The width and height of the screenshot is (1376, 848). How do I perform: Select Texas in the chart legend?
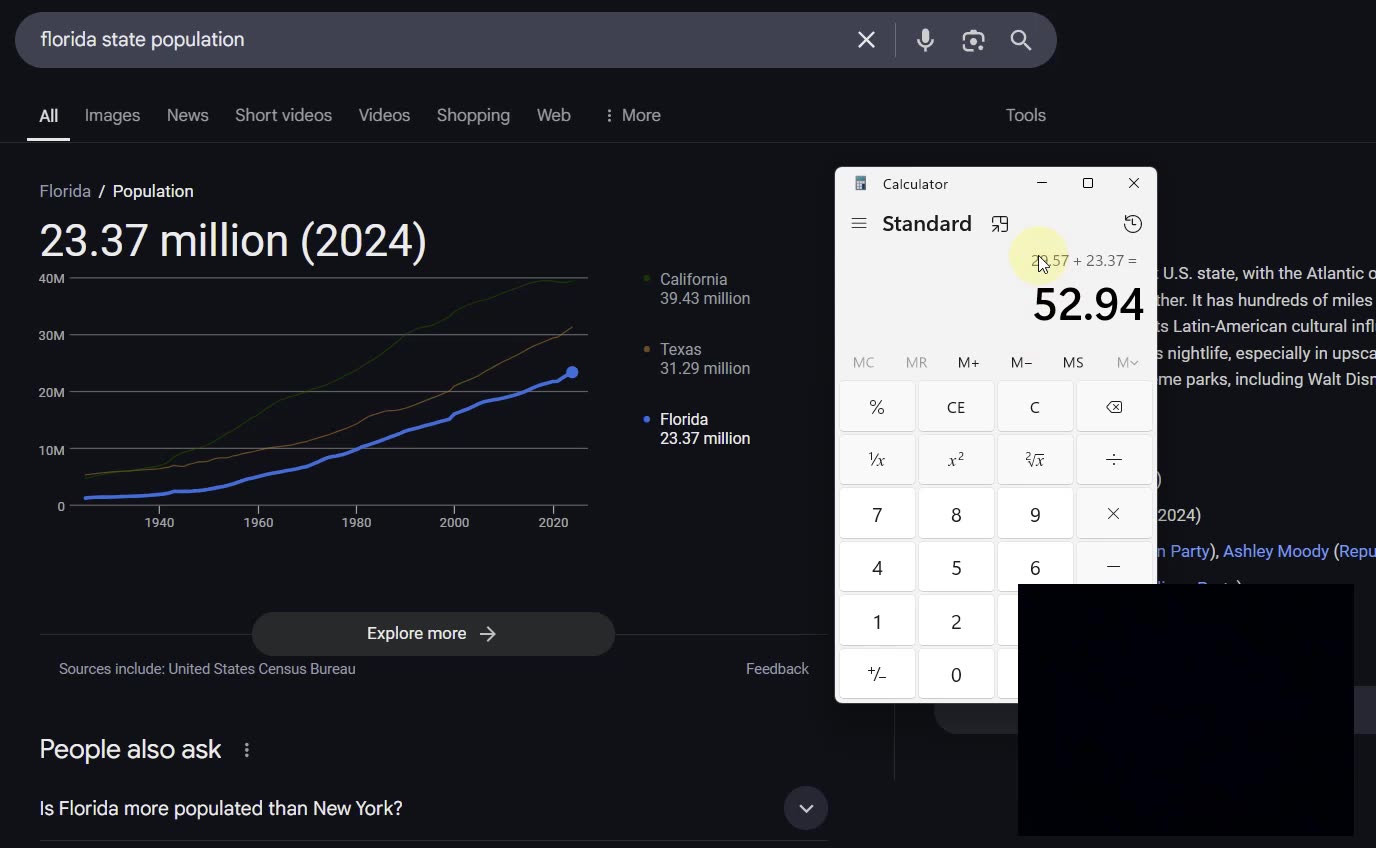[x=697, y=359]
